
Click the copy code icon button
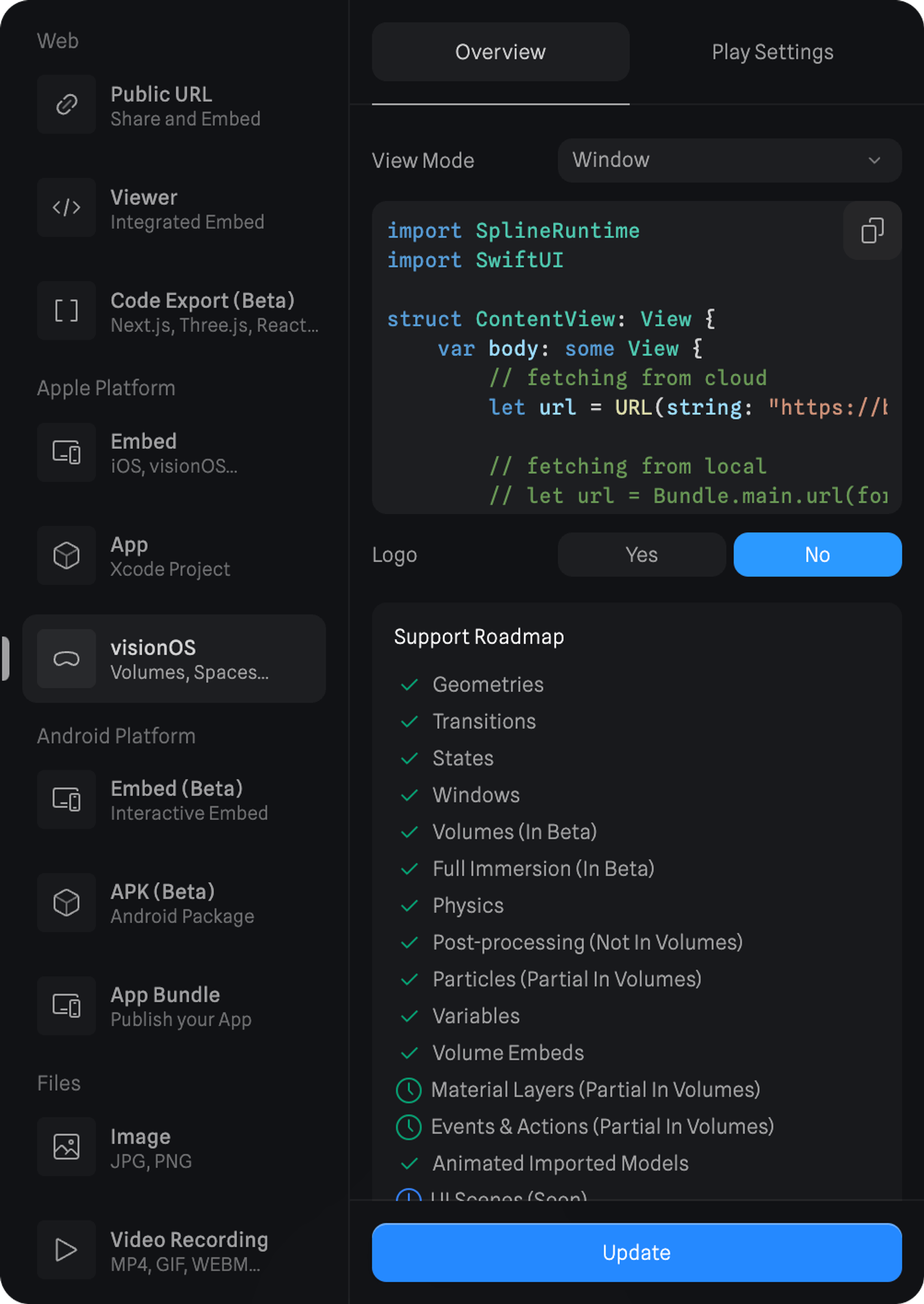click(x=872, y=231)
